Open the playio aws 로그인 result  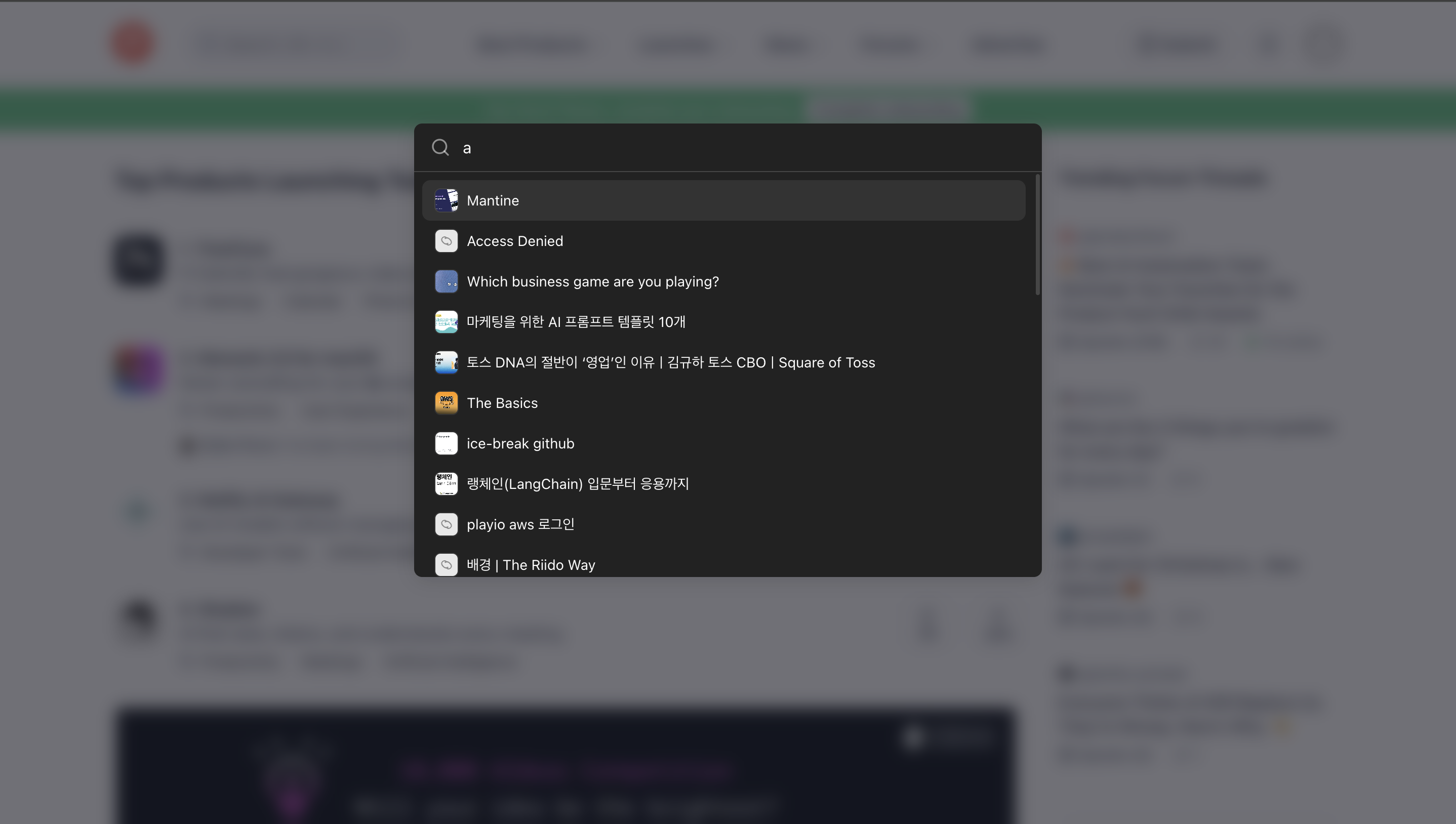(519, 524)
